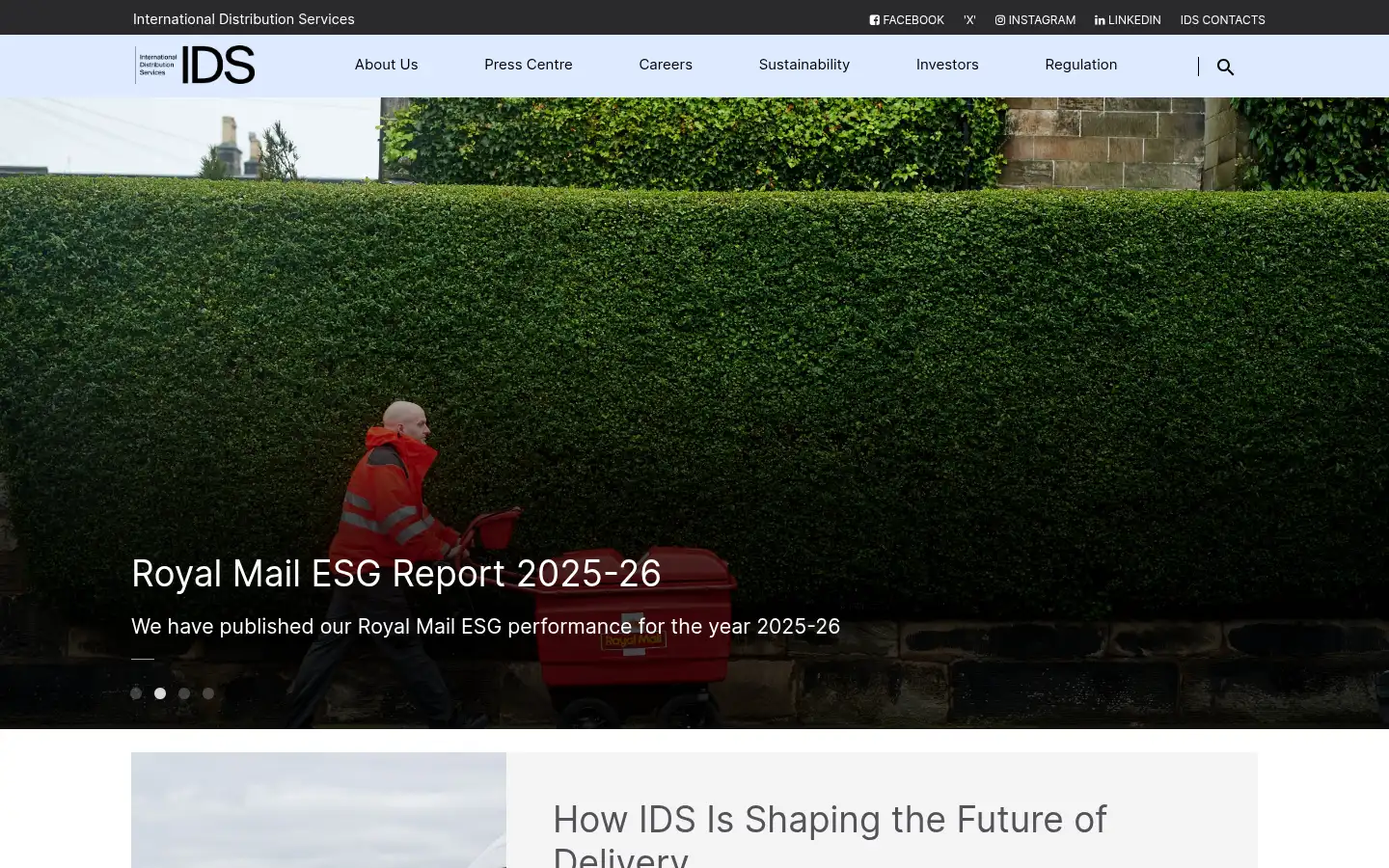Click the article thumbnail beside the IDS delivery headline
Viewport: 1389px width, 868px height.
pyautogui.click(x=318, y=810)
